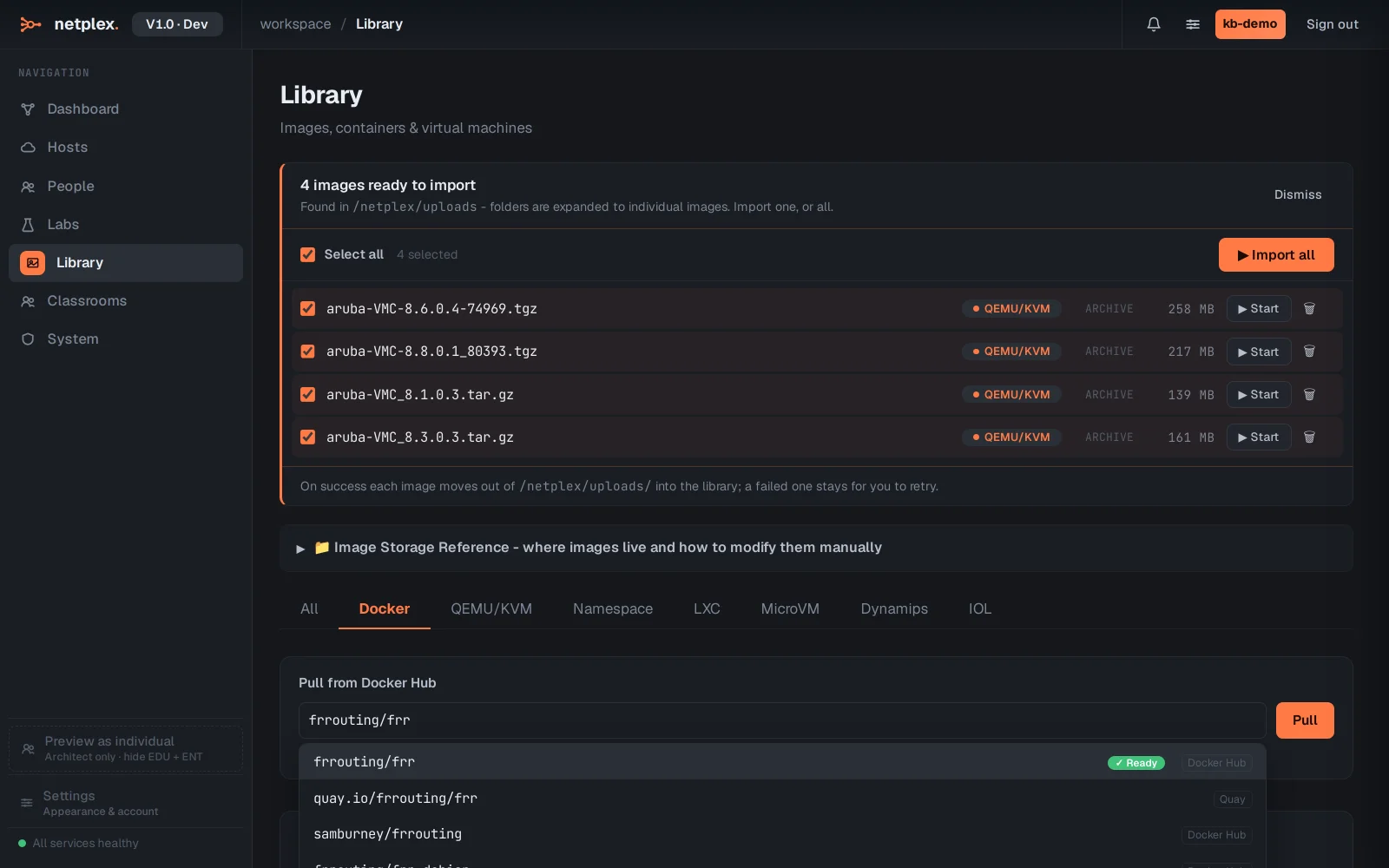Image resolution: width=1389 pixels, height=868 pixels.
Task: Click the Ready badge on frrouting/frr
Action: point(1136,763)
